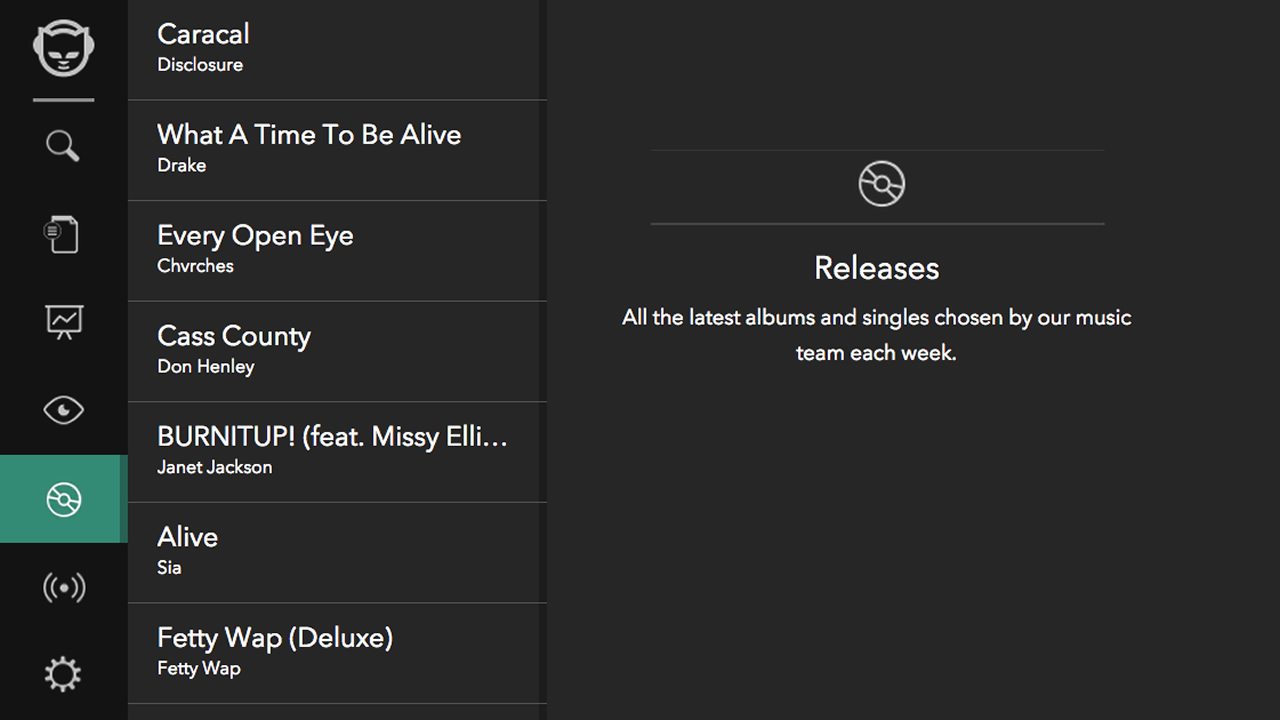Screen dimensions: 1280x720
Task: Choose Cass County by Don Henley
Action: tap(337, 352)
